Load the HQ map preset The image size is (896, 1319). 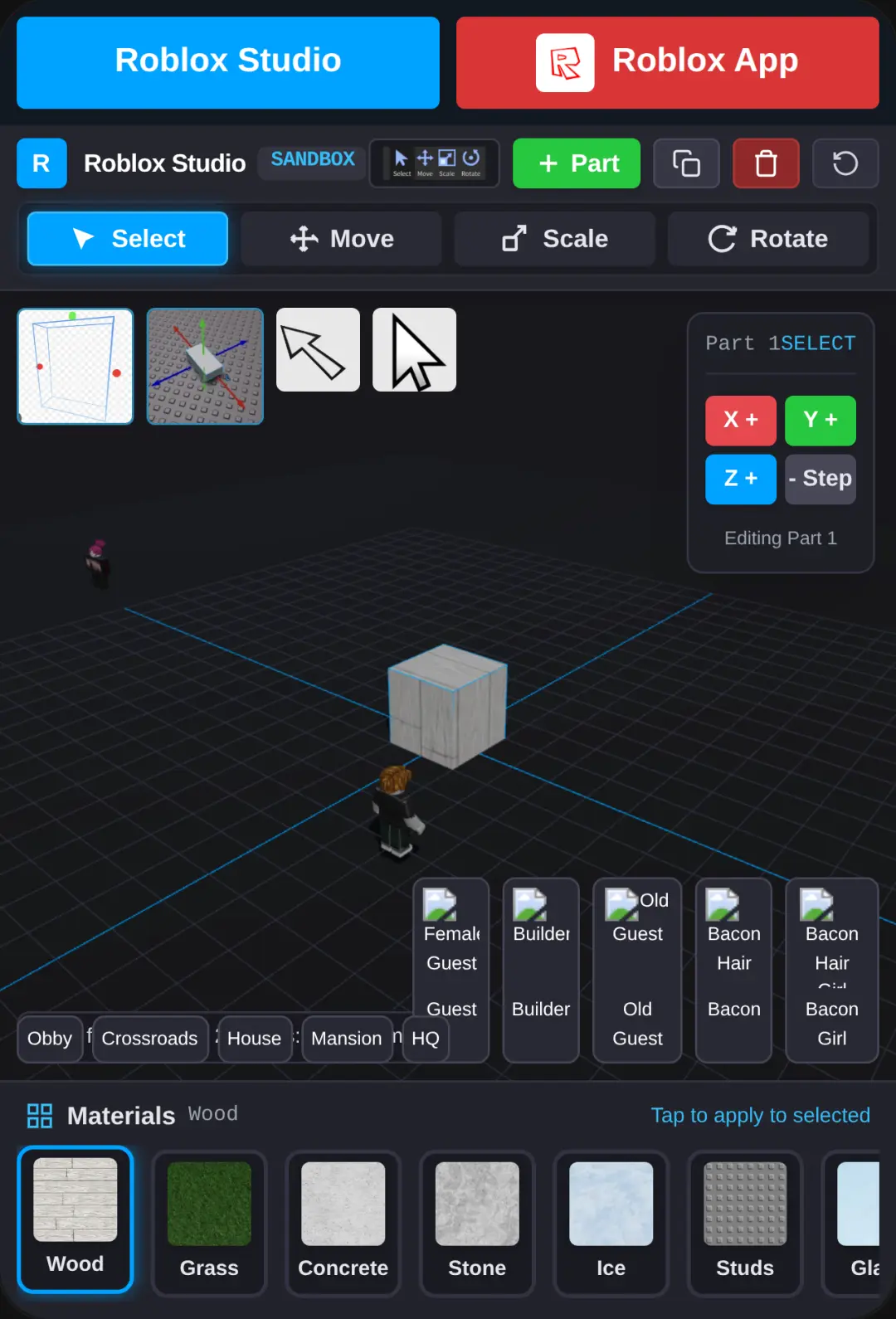point(426,1039)
